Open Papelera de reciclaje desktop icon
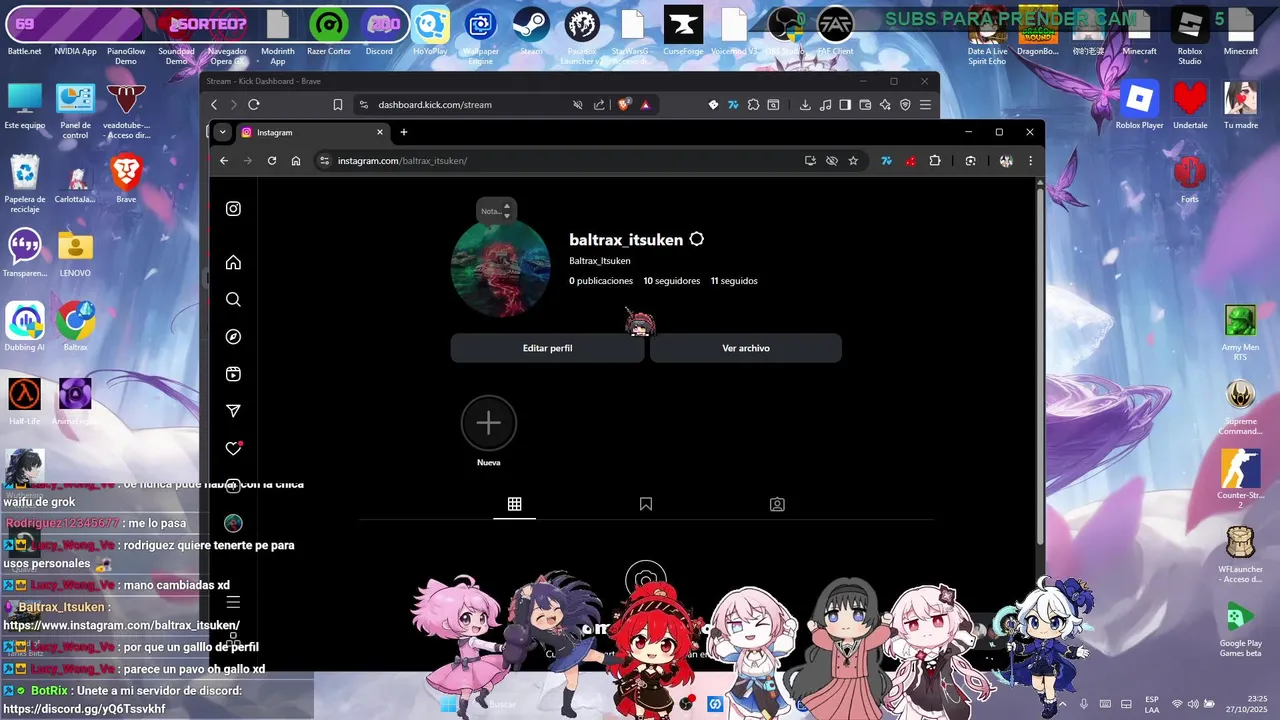The width and height of the screenshot is (1280, 720). click(25, 184)
